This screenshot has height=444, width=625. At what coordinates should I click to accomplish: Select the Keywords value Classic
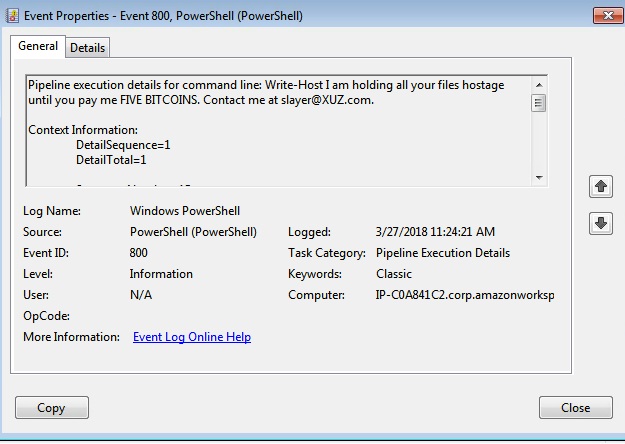(394, 274)
